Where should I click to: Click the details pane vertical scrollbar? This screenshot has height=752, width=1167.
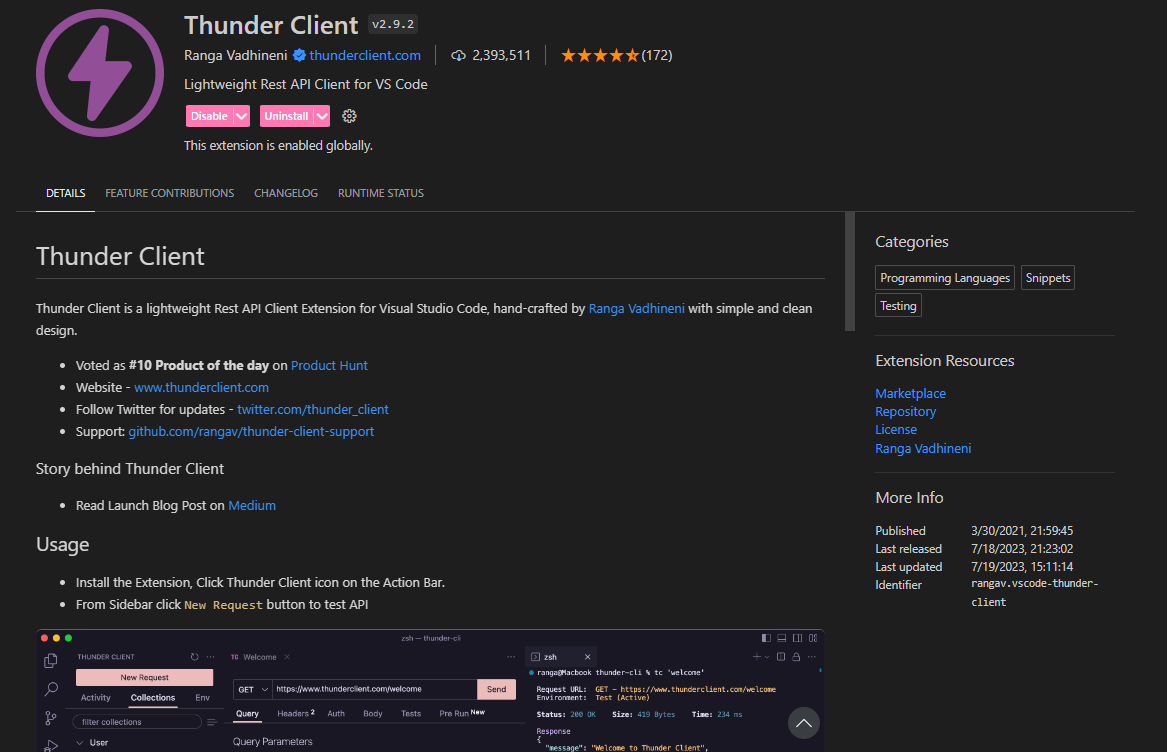tap(850, 271)
